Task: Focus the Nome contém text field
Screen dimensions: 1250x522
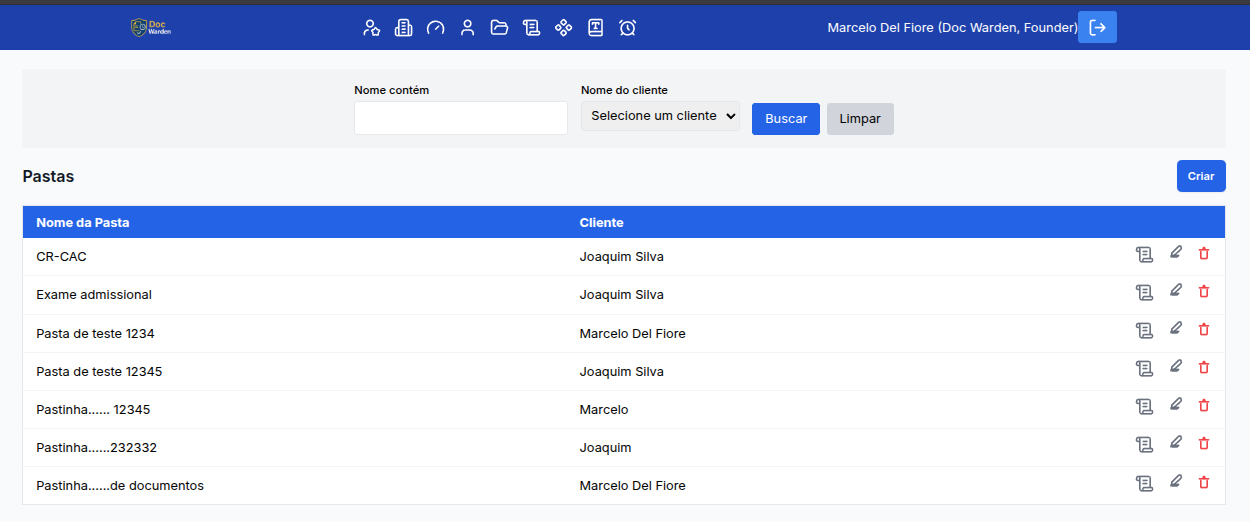Action: tap(460, 118)
